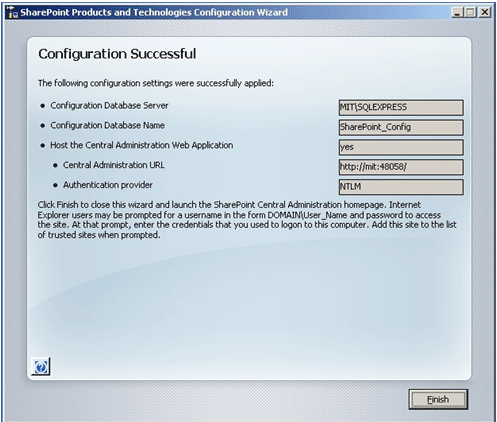Click the 'Configuration Database Server' label
Image resolution: width=497 pixels, height=422 pixels.
point(109,106)
